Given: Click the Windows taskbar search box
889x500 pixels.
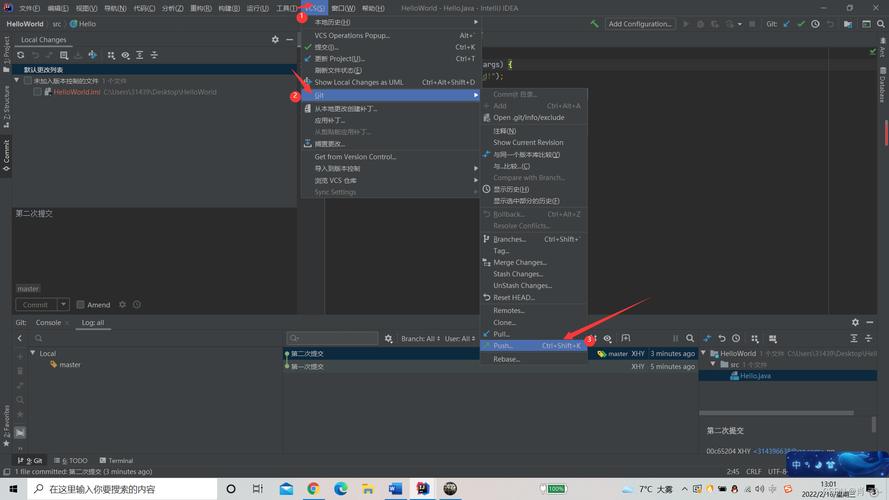Looking at the screenshot, I should [122, 489].
